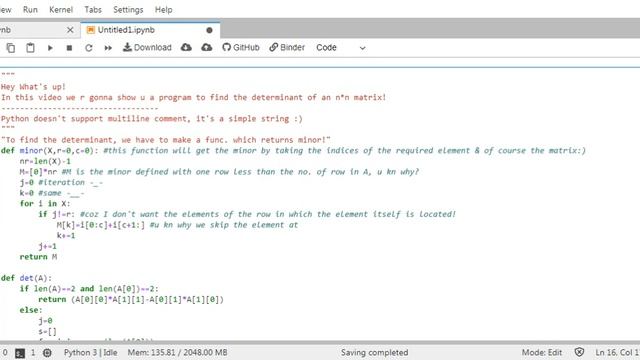Viewport: 640px width, 360px height.
Task: Open the Run menu
Action: (30, 9)
